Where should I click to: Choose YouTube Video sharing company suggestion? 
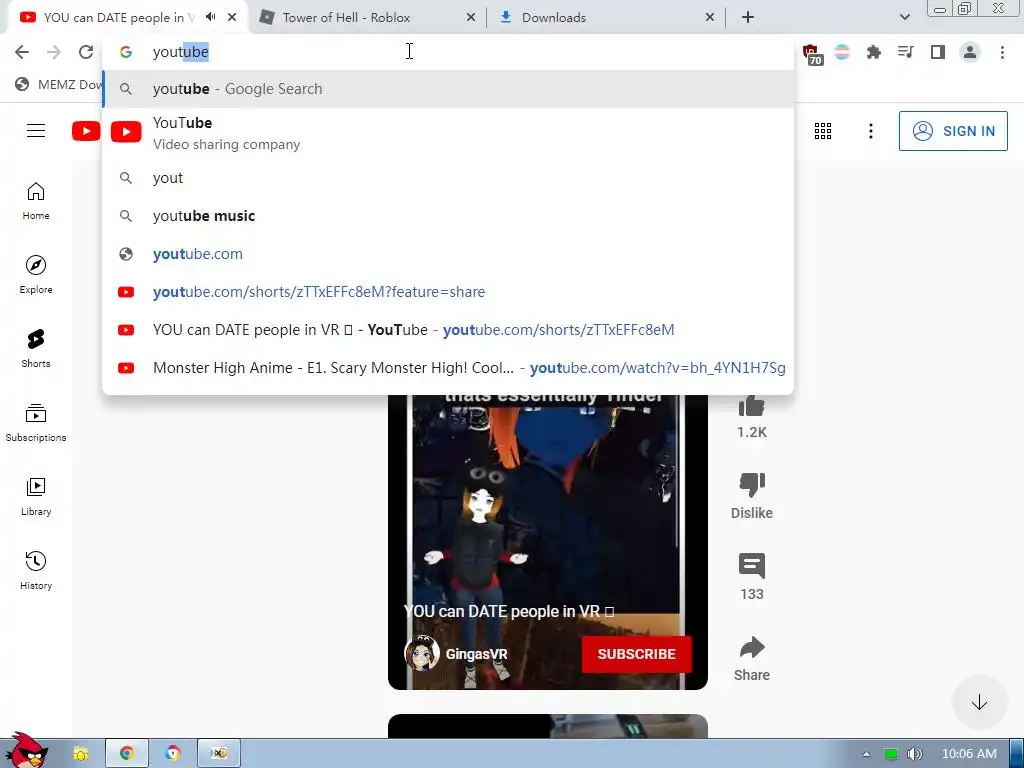448,133
